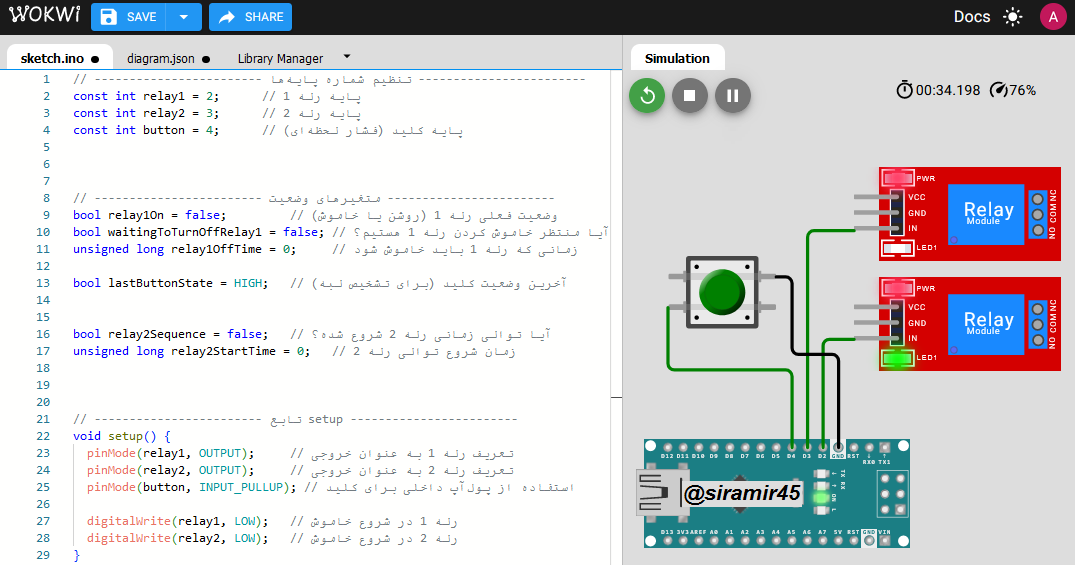The height and width of the screenshot is (565, 1075).
Task: Expand the SAVE dropdown arrow
Action: tap(183, 17)
